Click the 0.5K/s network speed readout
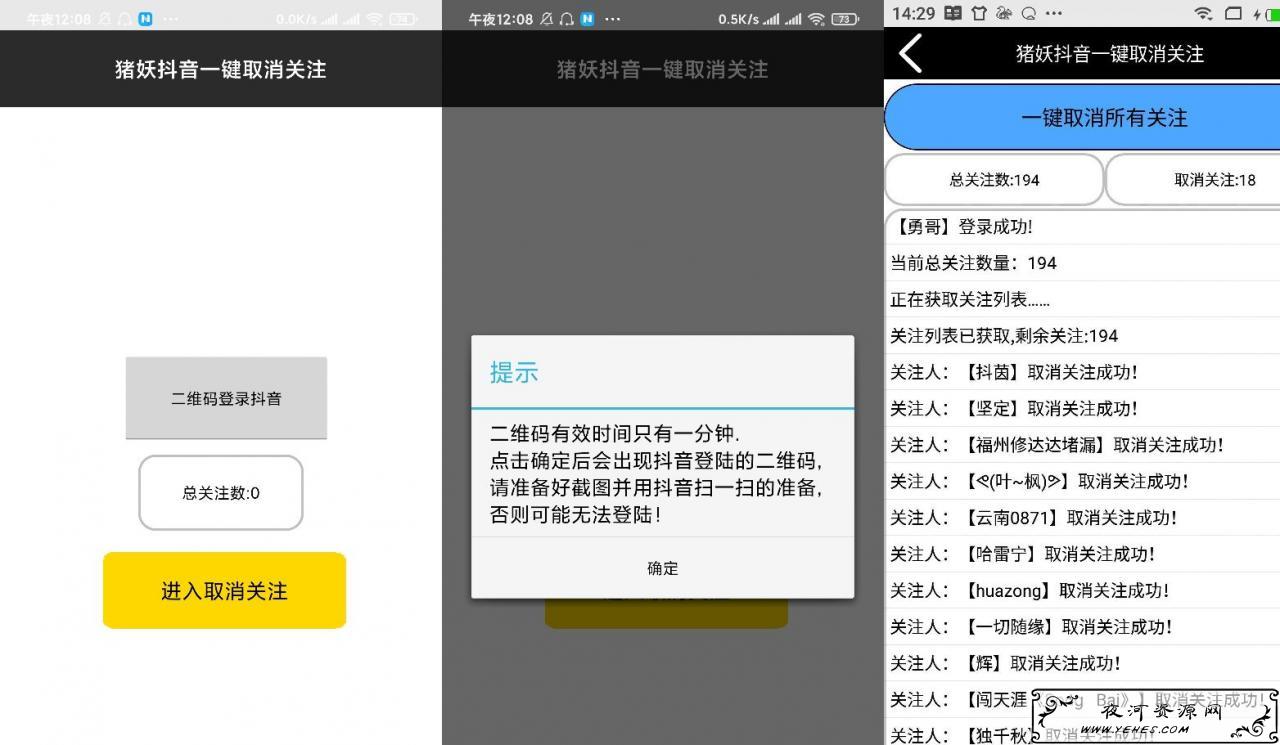Screen dimensions: 1280x745 point(738,19)
